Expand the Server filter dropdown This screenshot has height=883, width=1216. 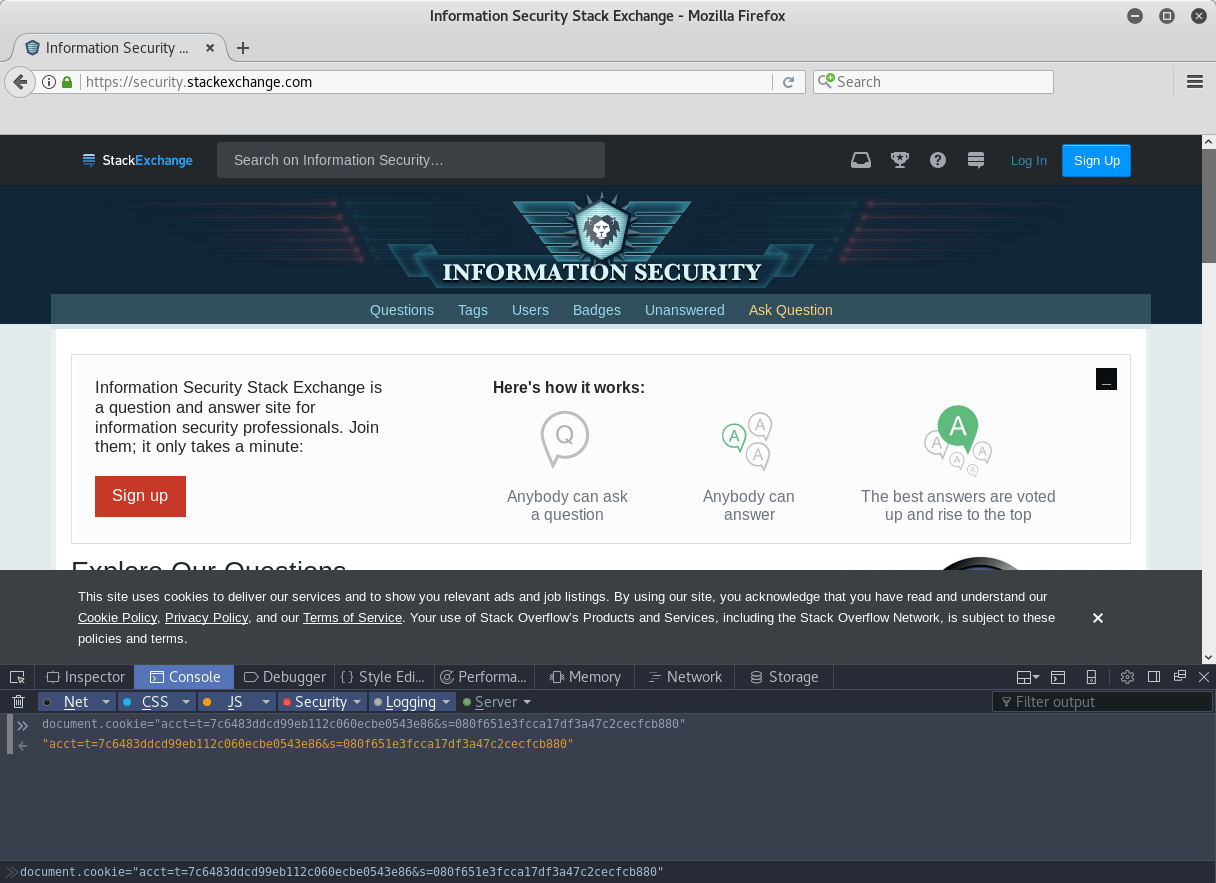pos(529,702)
